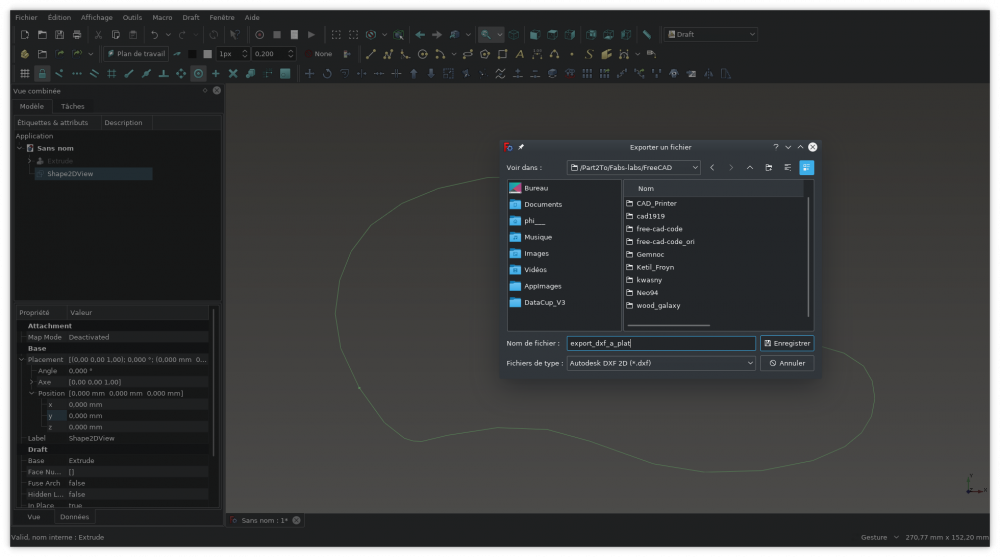
Task: Open the Fichier menu
Action: 26,17
